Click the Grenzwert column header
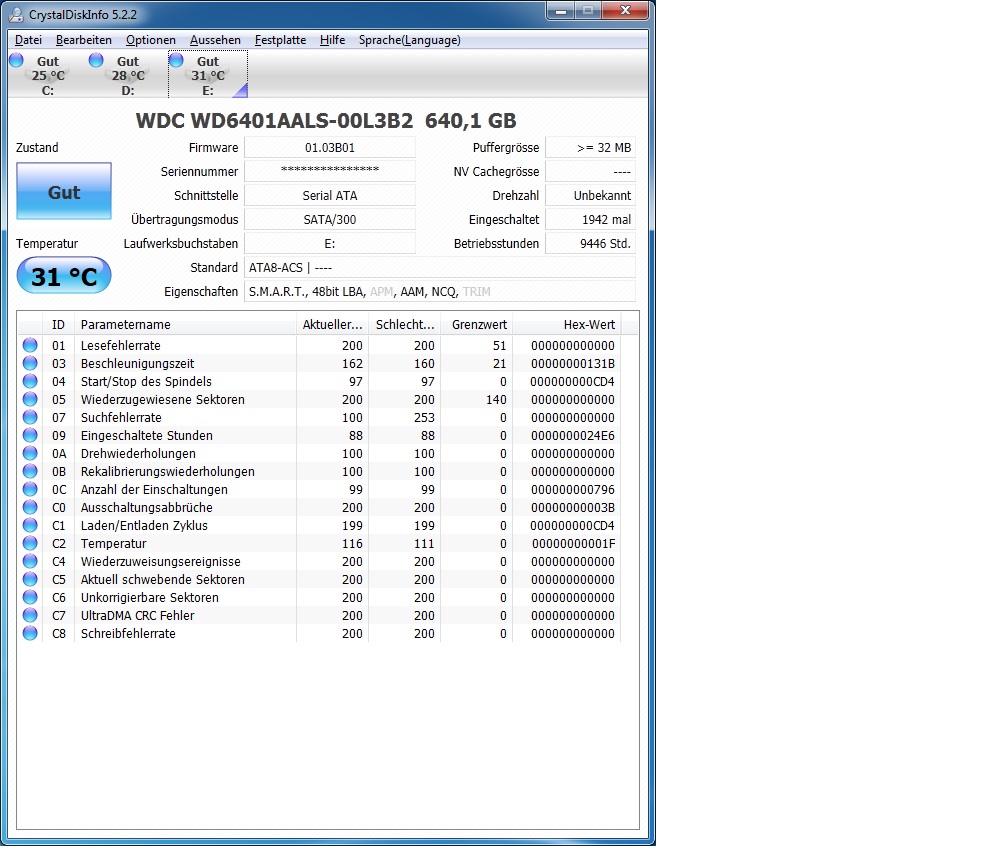The height and width of the screenshot is (846, 1008). pyautogui.click(x=476, y=325)
